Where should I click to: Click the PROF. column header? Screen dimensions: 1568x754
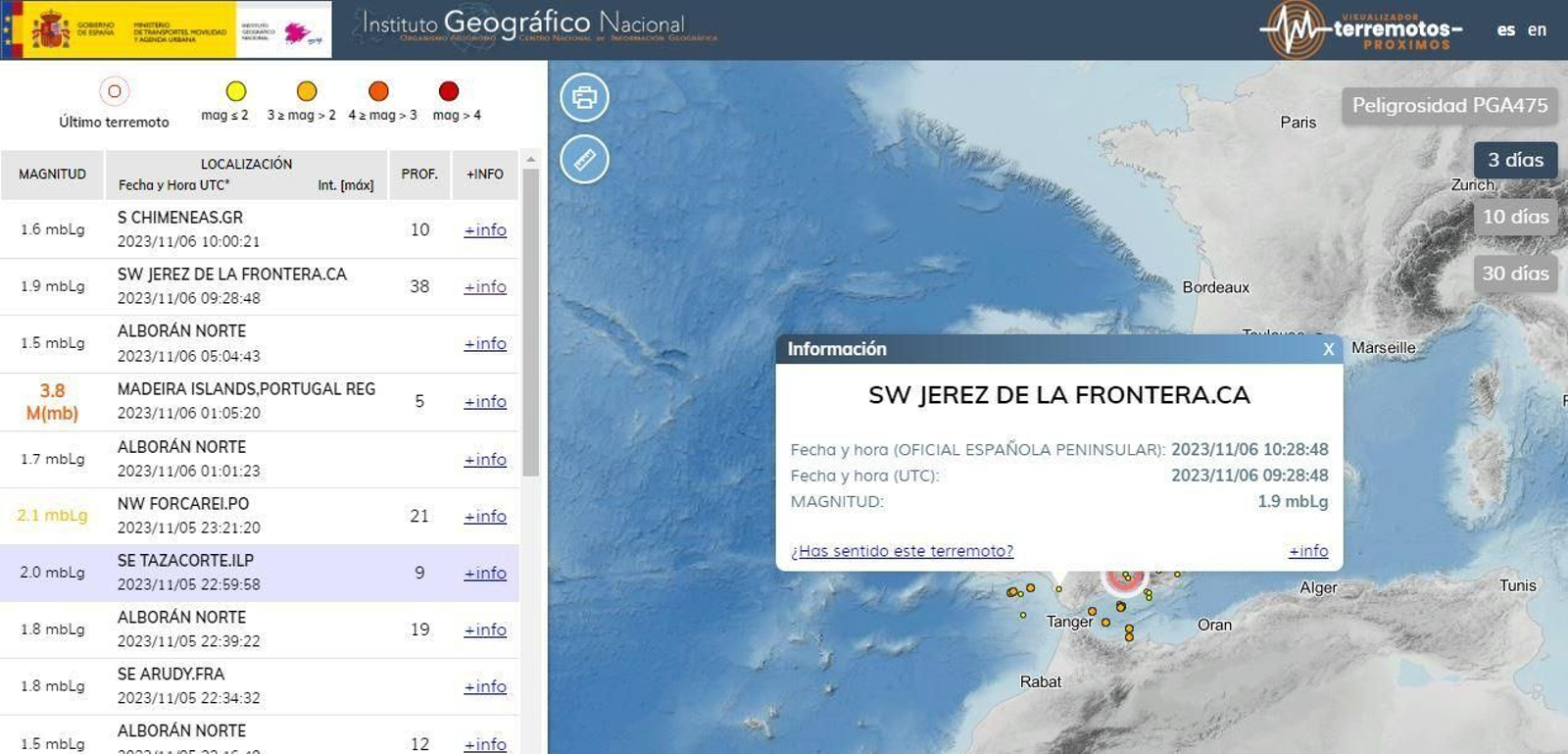419,175
